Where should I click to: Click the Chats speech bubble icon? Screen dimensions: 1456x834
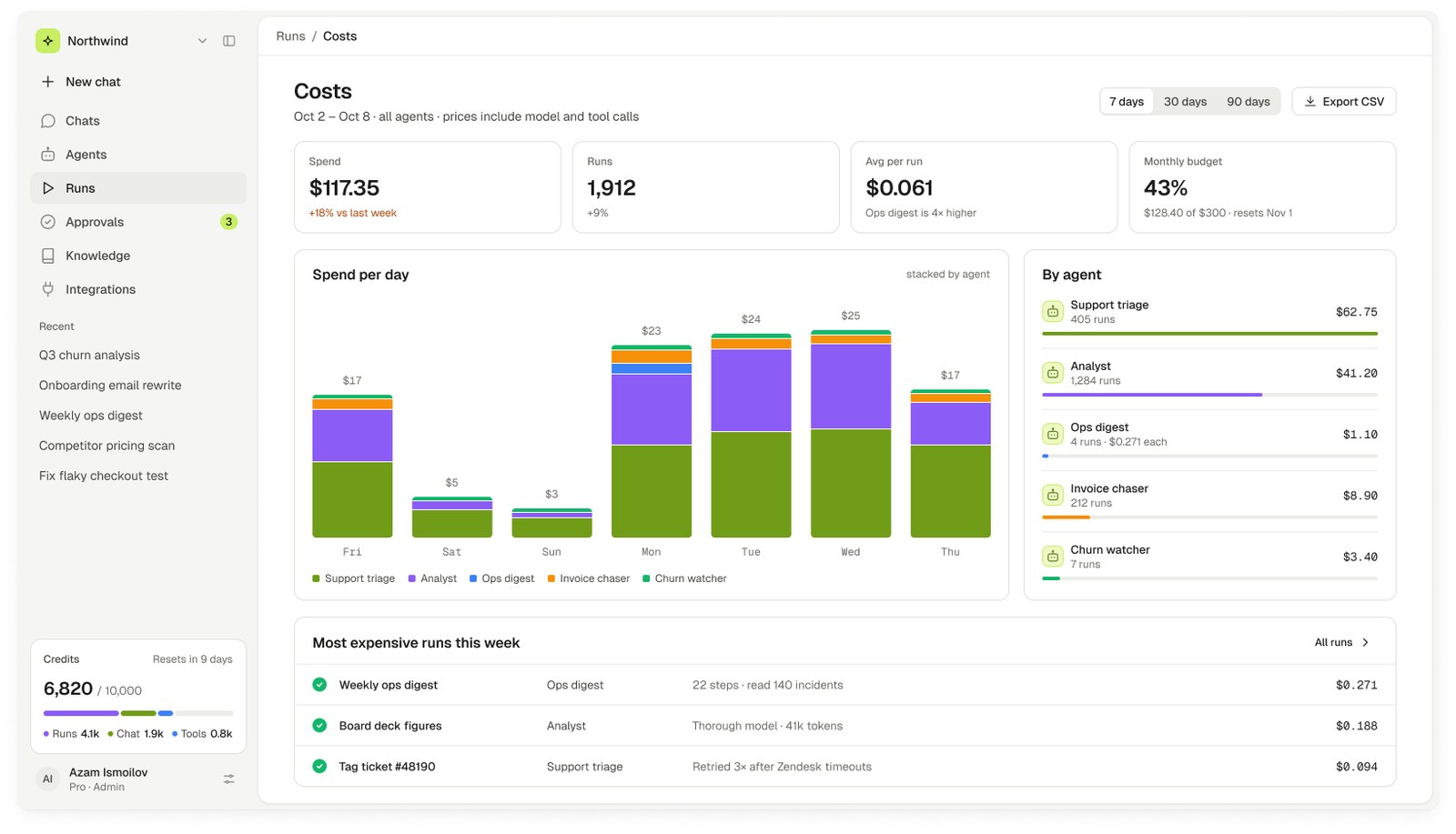(x=48, y=121)
